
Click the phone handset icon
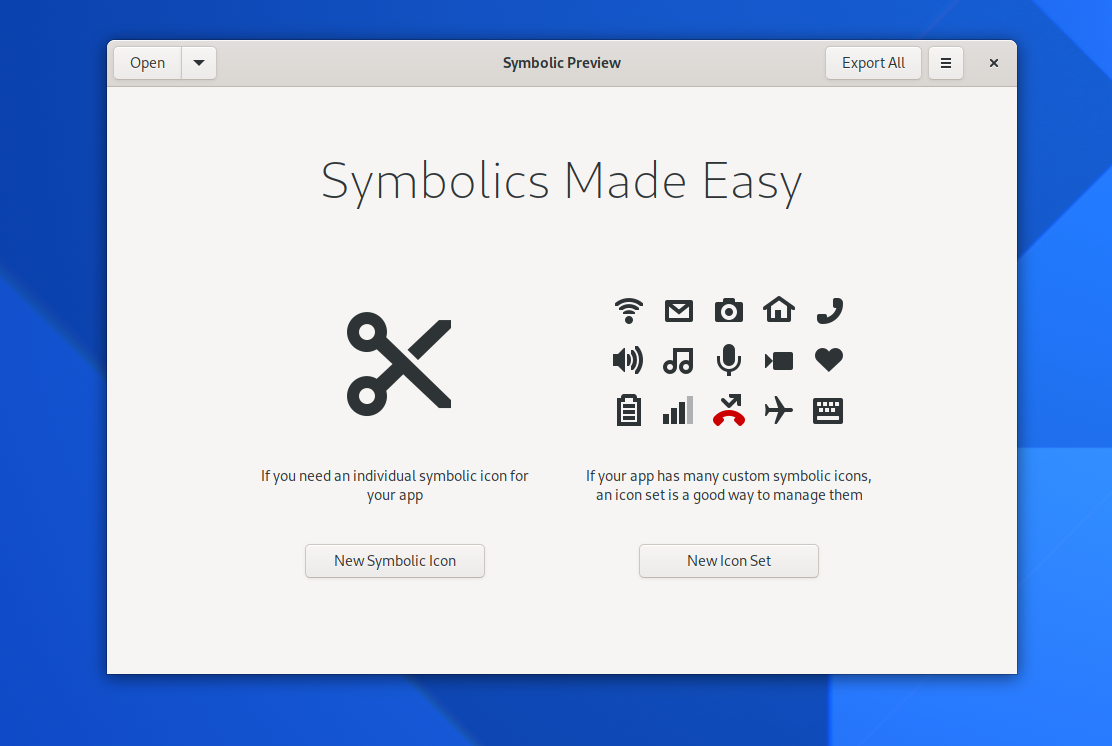tap(828, 310)
